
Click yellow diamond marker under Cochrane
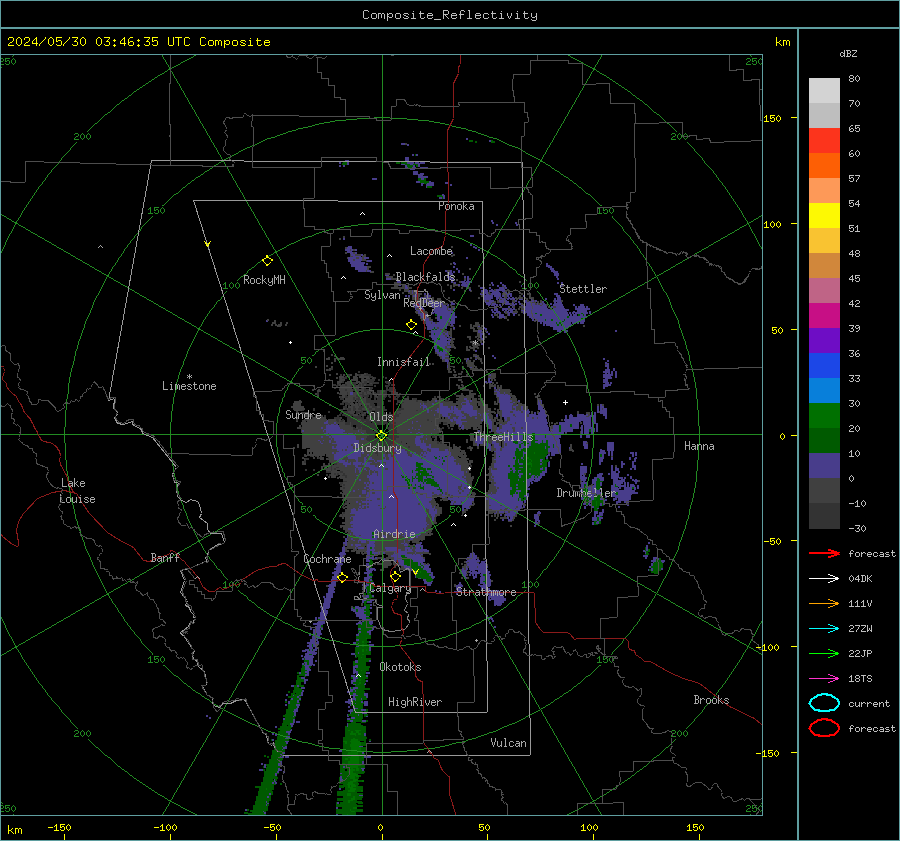pyautogui.click(x=342, y=577)
